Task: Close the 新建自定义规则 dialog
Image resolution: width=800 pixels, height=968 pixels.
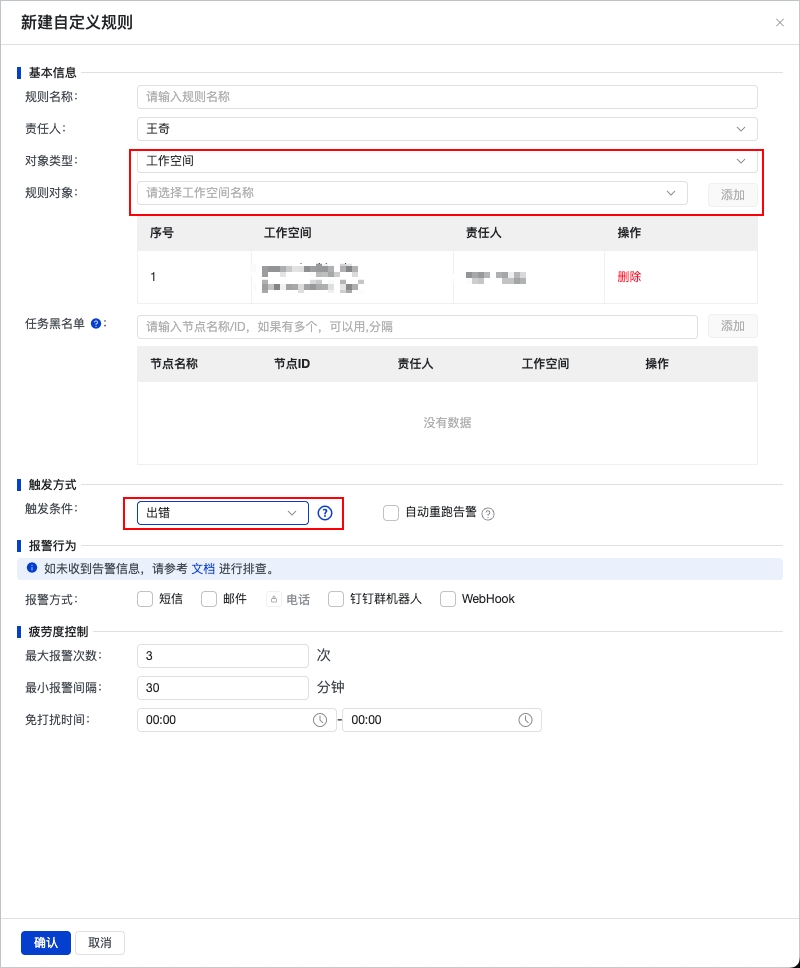Action: point(780,22)
